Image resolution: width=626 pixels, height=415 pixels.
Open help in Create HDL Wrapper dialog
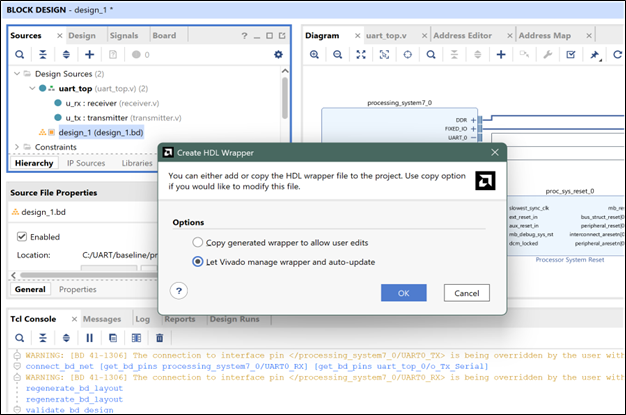coord(179,291)
